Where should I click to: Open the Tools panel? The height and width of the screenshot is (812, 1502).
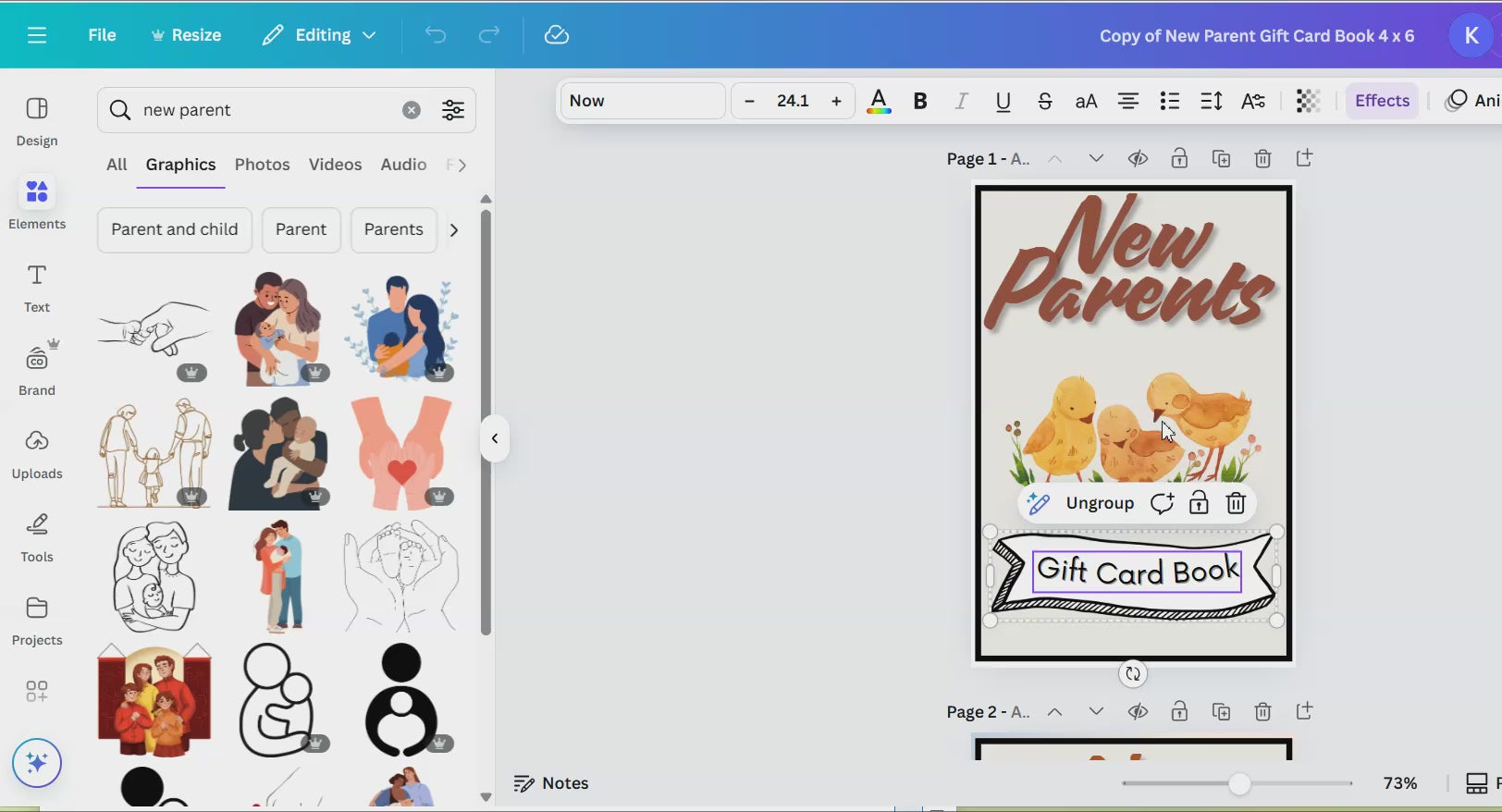tap(37, 537)
